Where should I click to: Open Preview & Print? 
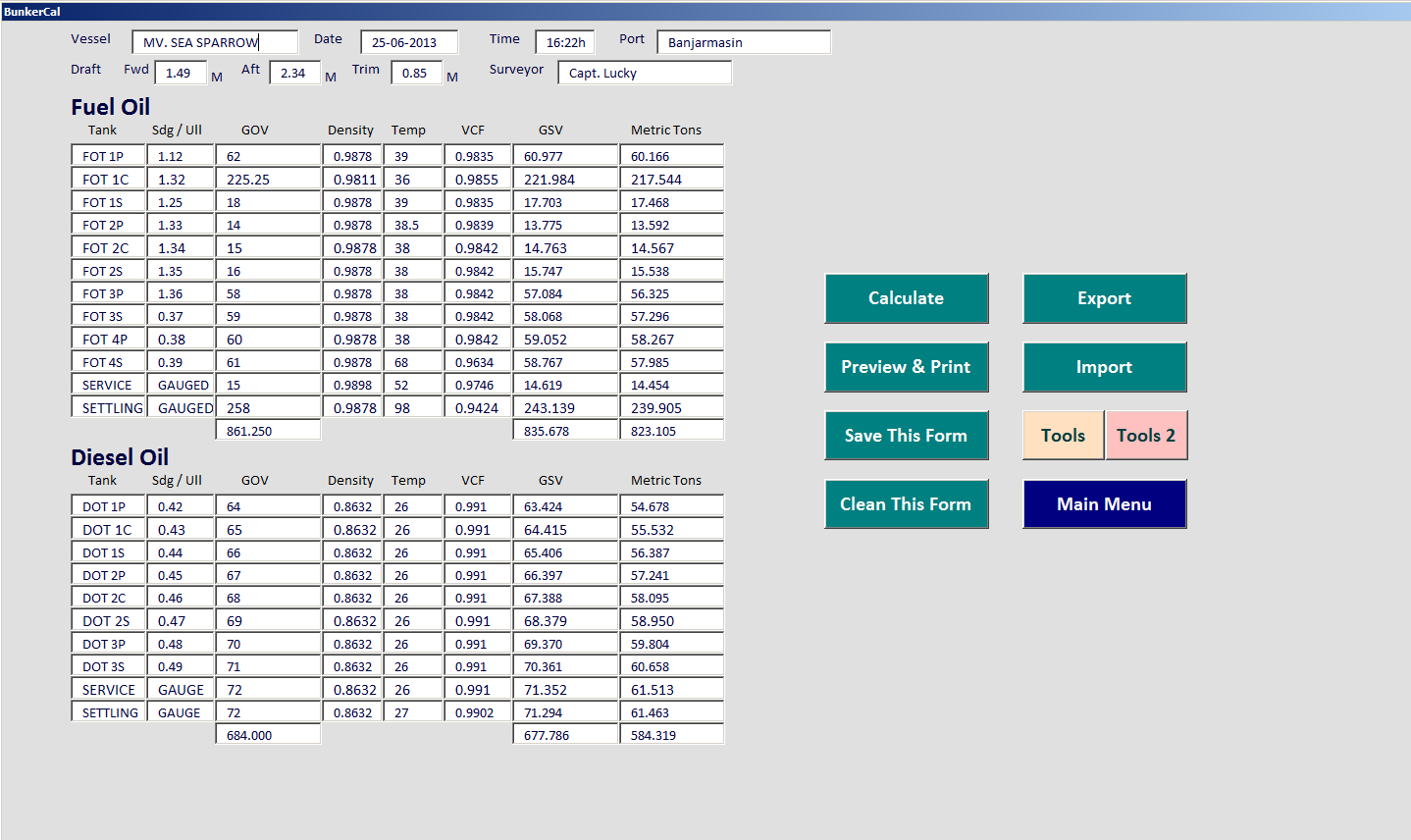(x=906, y=367)
